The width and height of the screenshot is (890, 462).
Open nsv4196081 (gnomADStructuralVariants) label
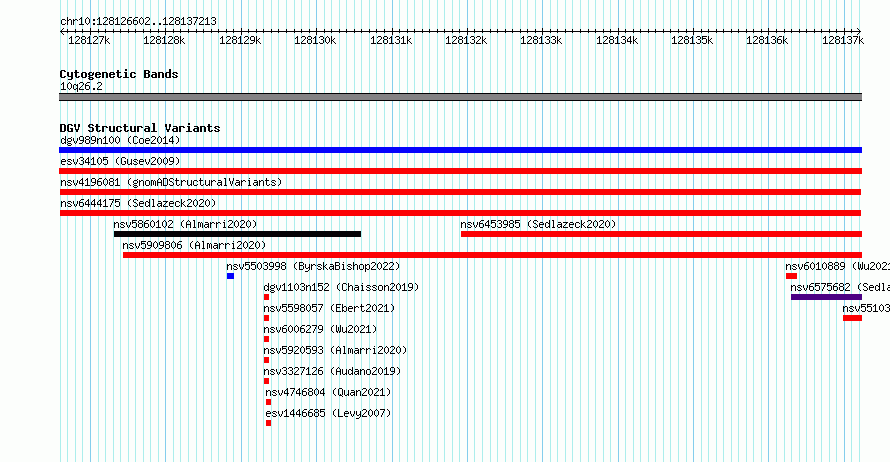(x=171, y=182)
